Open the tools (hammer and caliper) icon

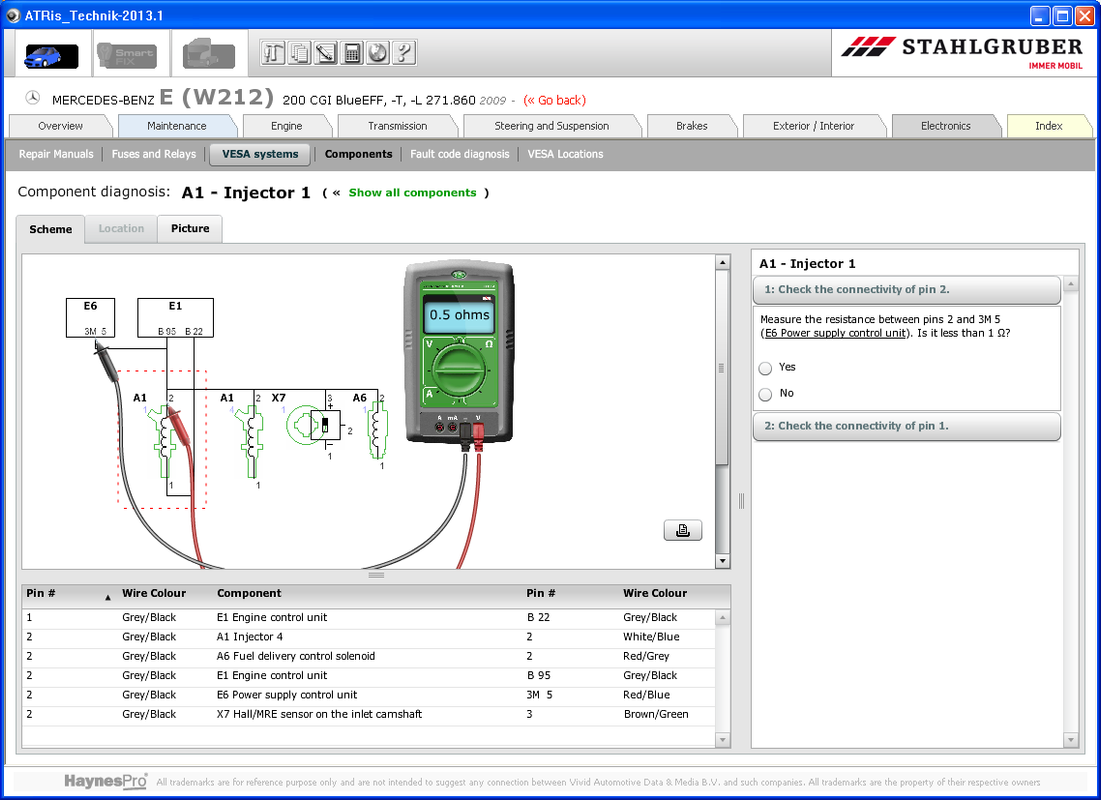(273, 53)
